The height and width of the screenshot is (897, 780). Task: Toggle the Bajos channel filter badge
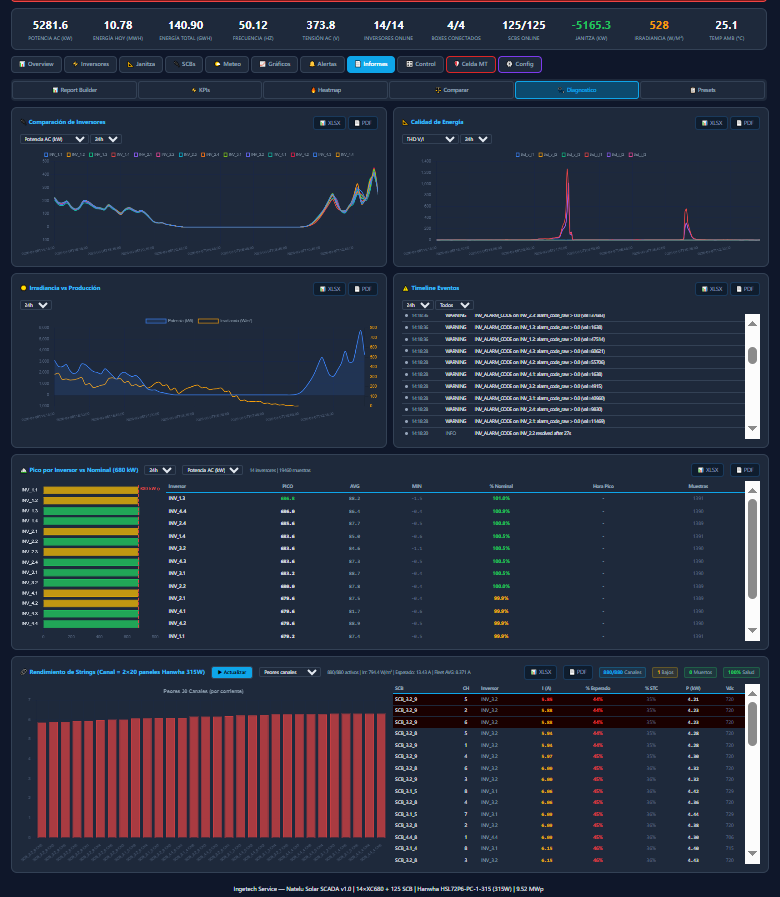pos(664,673)
